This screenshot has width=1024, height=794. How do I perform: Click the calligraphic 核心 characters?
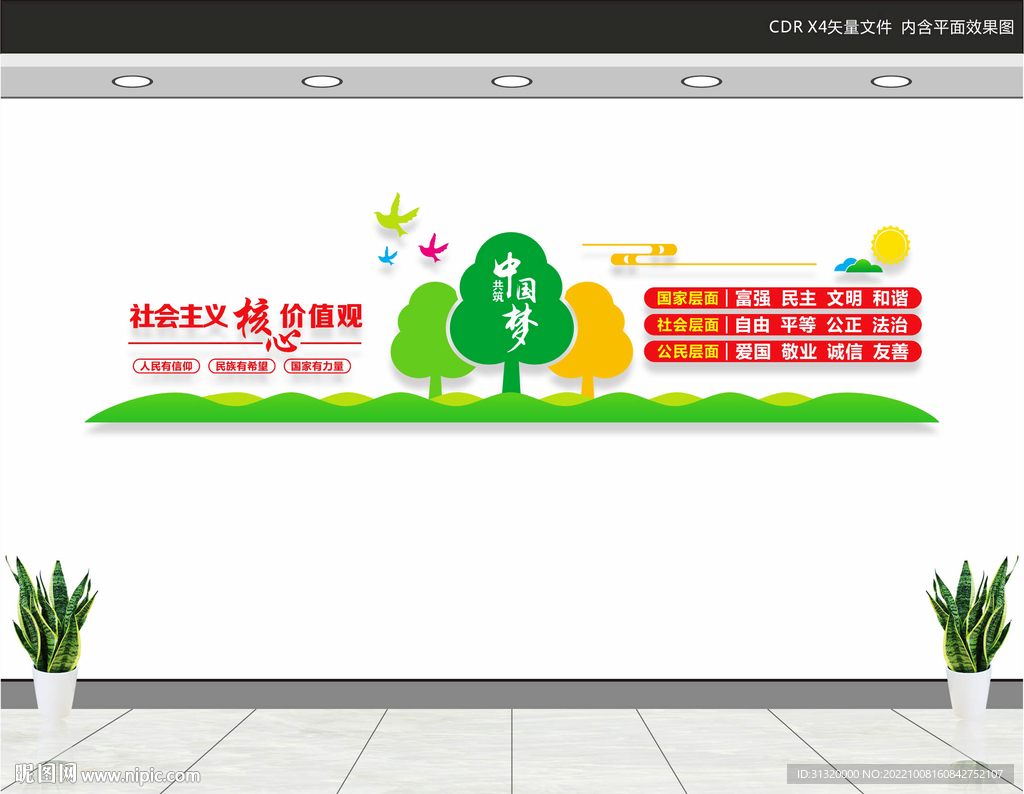[268, 325]
